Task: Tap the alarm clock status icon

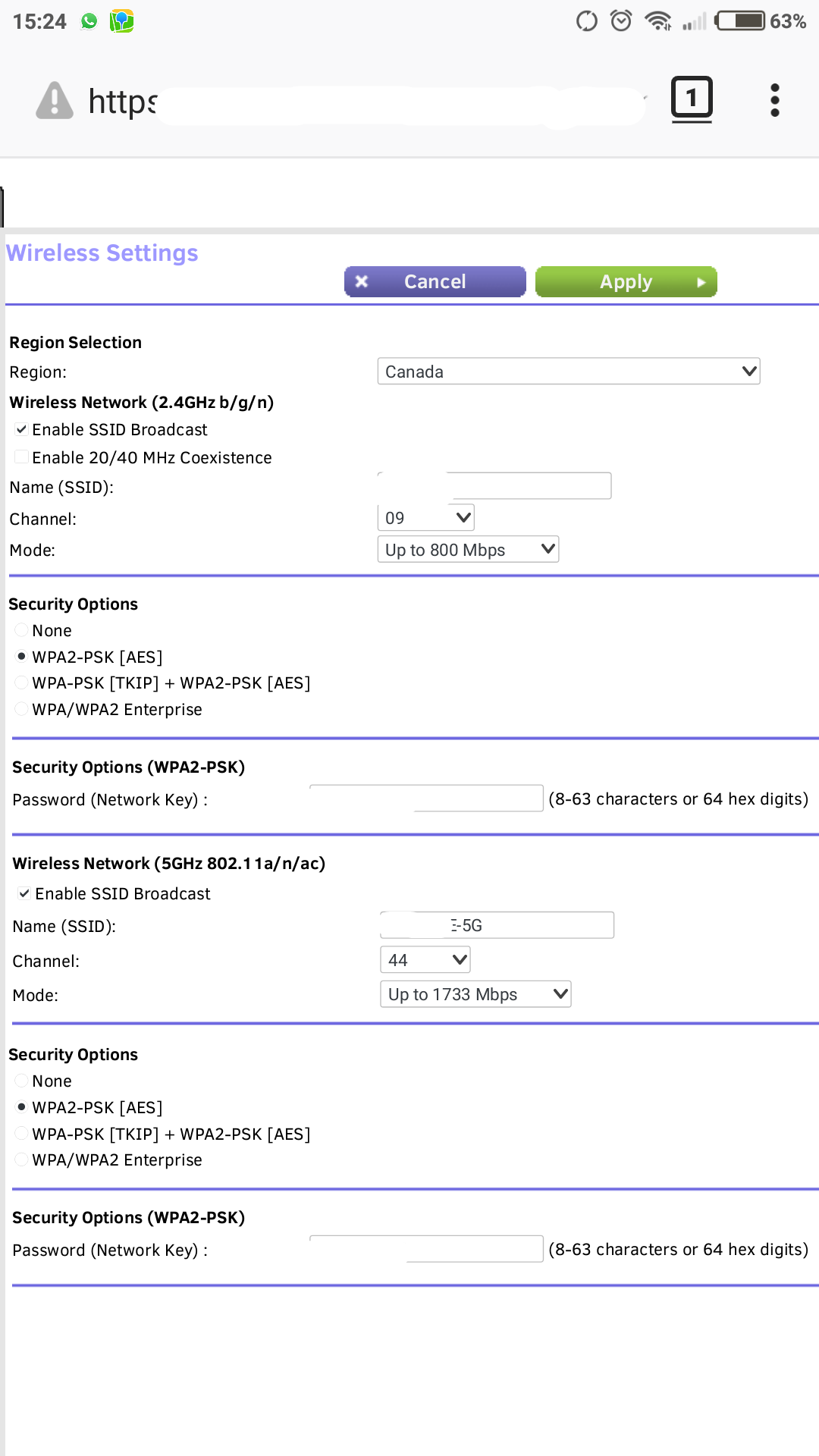Action: pos(621,21)
